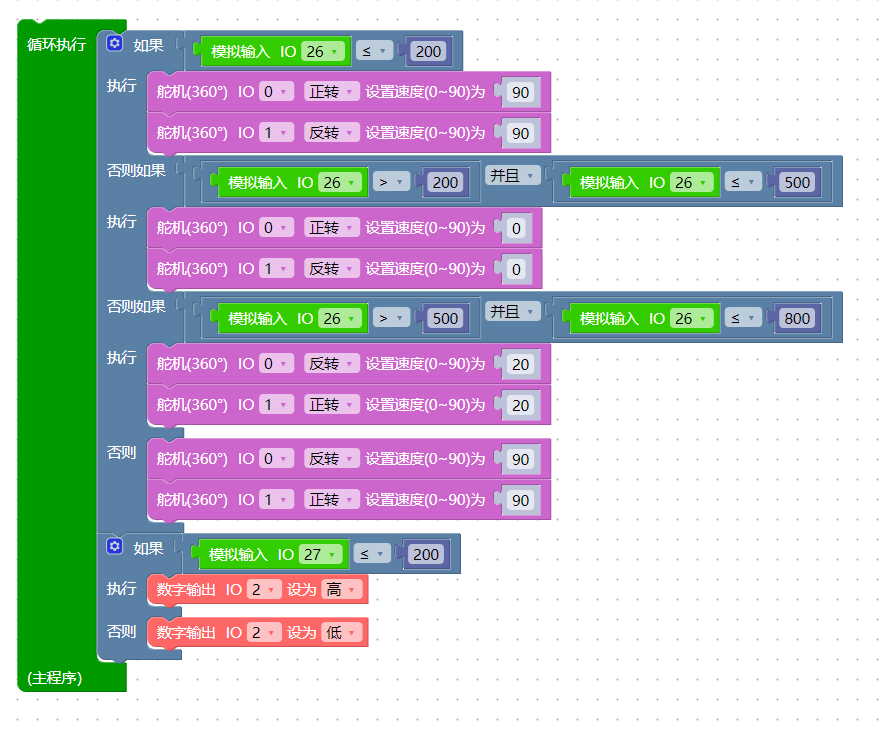The height and width of the screenshot is (730, 886).
Task: Click speed 90 on the IO 0 正转 servo block
Action: tap(520, 92)
